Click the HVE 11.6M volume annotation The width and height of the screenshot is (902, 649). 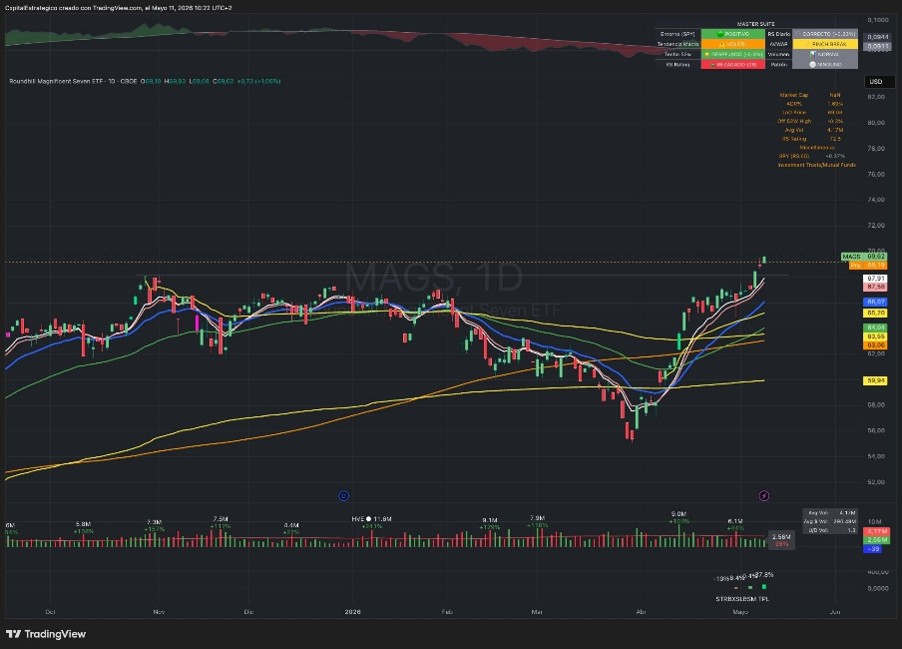(372, 519)
